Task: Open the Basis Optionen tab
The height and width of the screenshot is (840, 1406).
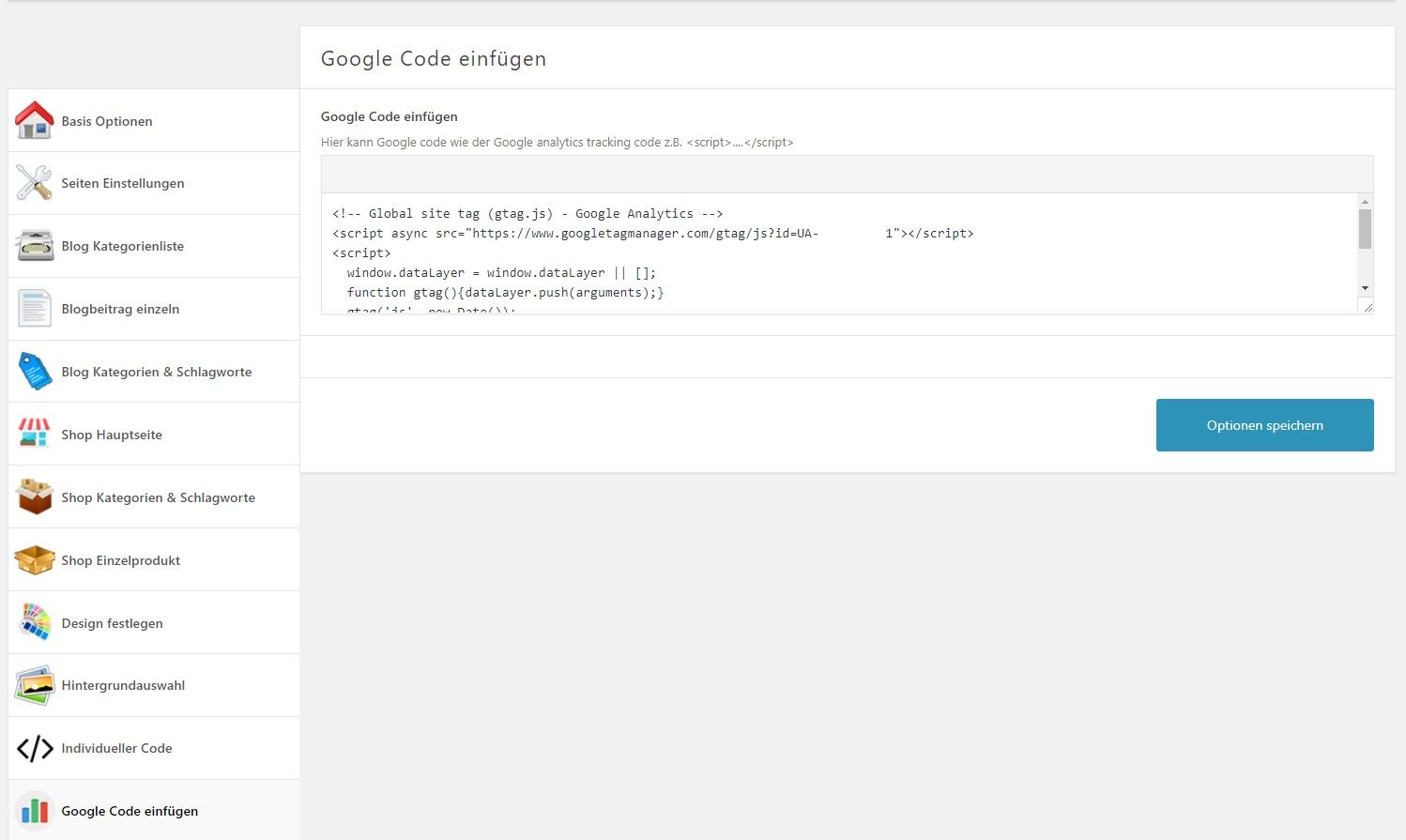Action: tap(154, 120)
